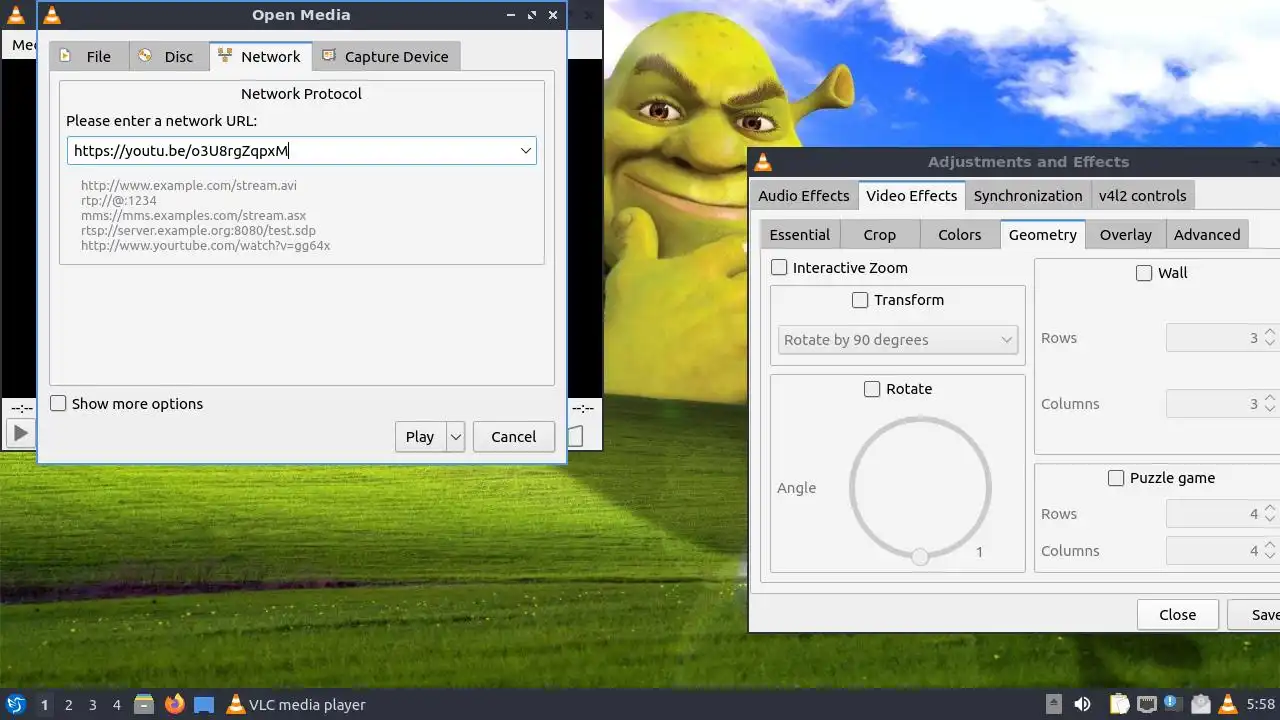Enable the Transform checkbox
This screenshot has height=720, width=1280.
coord(860,299)
